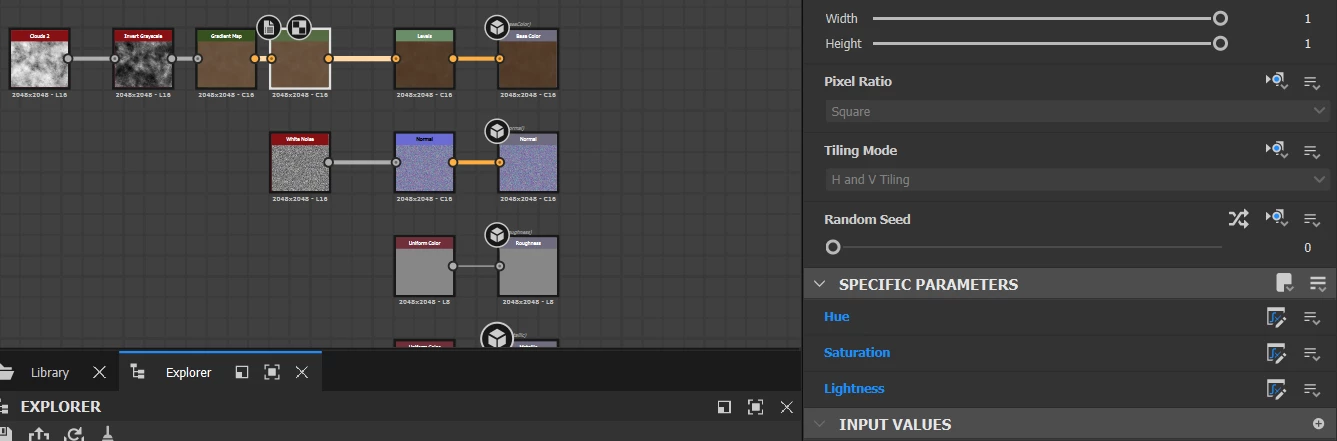The width and height of the screenshot is (1337, 441).
Task: Open the Random Seed options menu icon
Action: coord(1312,220)
